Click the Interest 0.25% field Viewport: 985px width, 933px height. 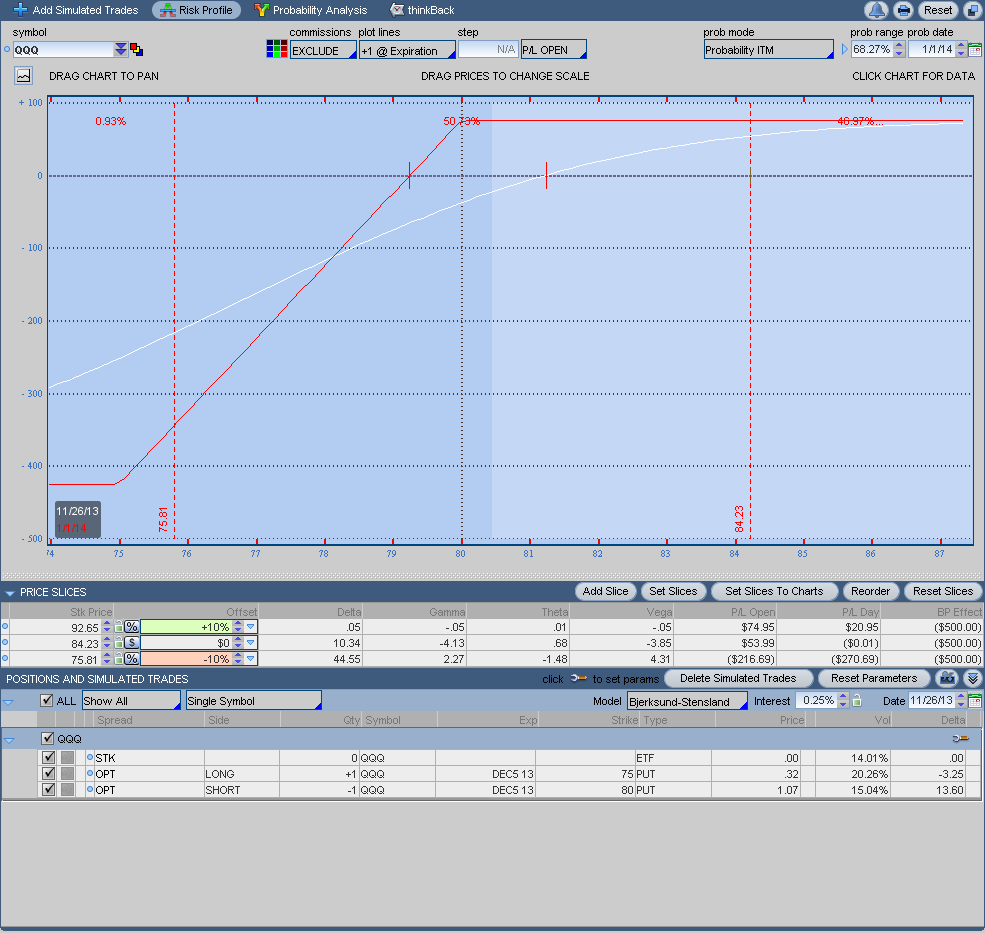pyautogui.click(x=817, y=700)
